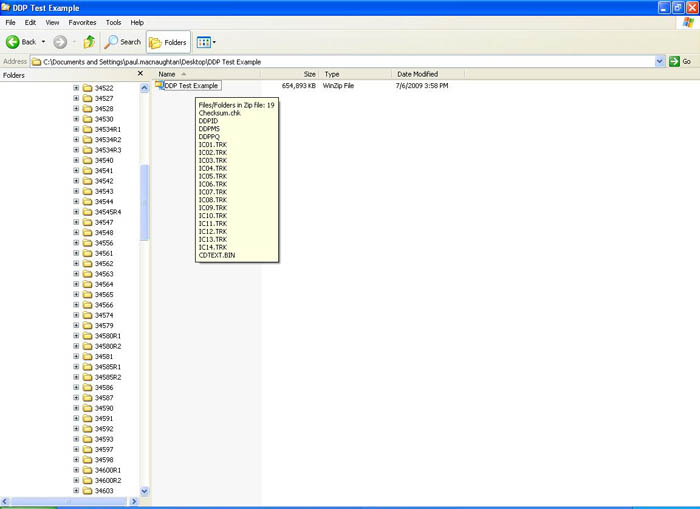Select folder 34585R1 in tree

click(x=108, y=367)
